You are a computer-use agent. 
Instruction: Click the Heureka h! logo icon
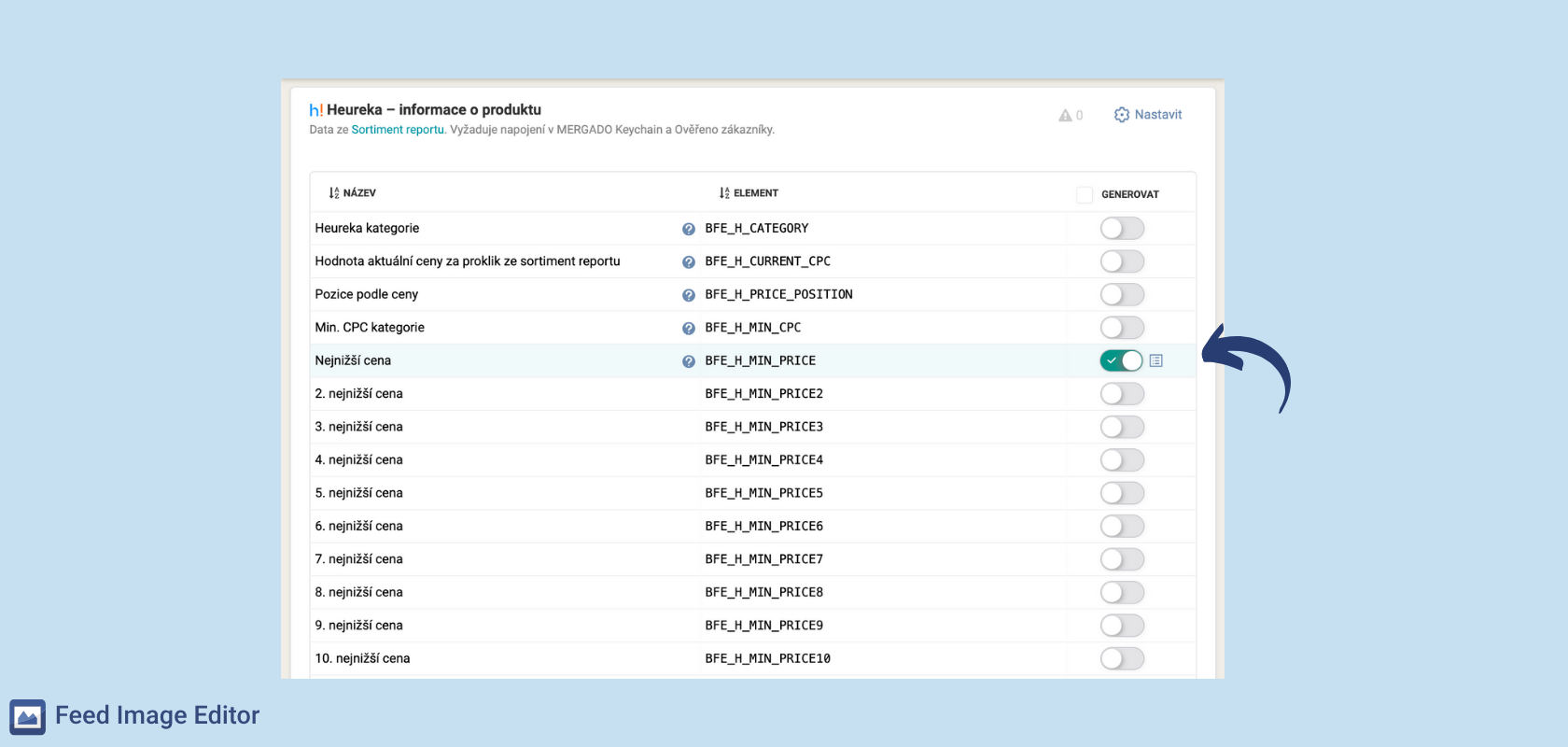[316, 110]
